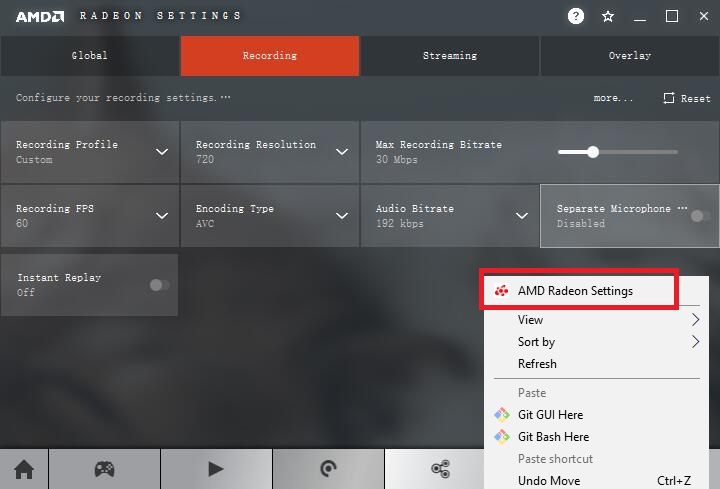Click the 'Disabled' Separate Microphone value
The width and height of the screenshot is (720, 489).
(580, 224)
